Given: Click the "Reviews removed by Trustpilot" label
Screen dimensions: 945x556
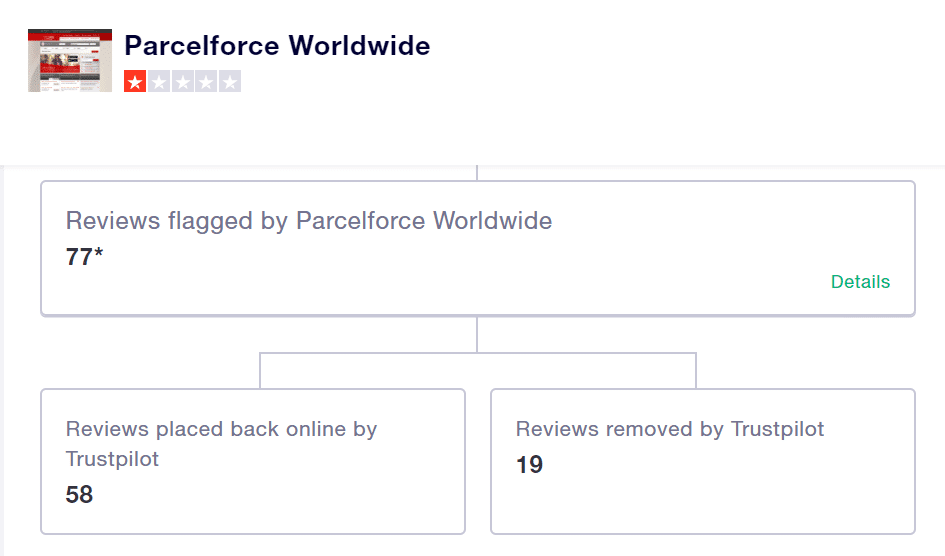Looking at the screenshot, I should [670, 429].
